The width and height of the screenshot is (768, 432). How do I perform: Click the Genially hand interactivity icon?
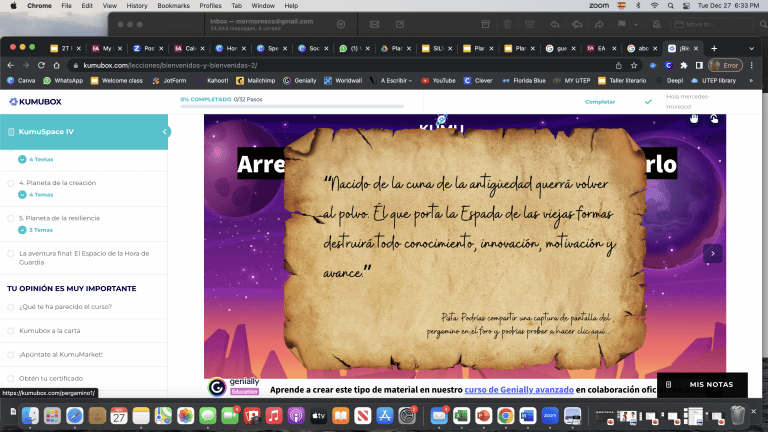[x=693, y=119]
